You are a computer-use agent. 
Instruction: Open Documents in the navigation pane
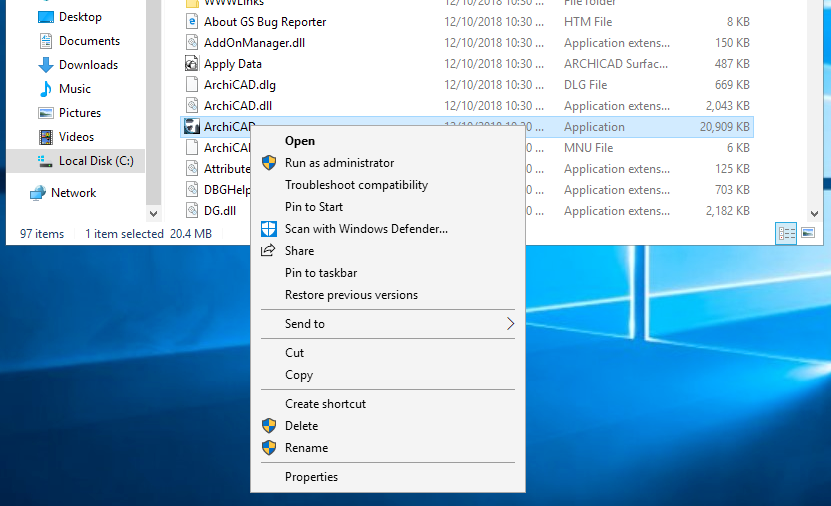pos(89,41)
